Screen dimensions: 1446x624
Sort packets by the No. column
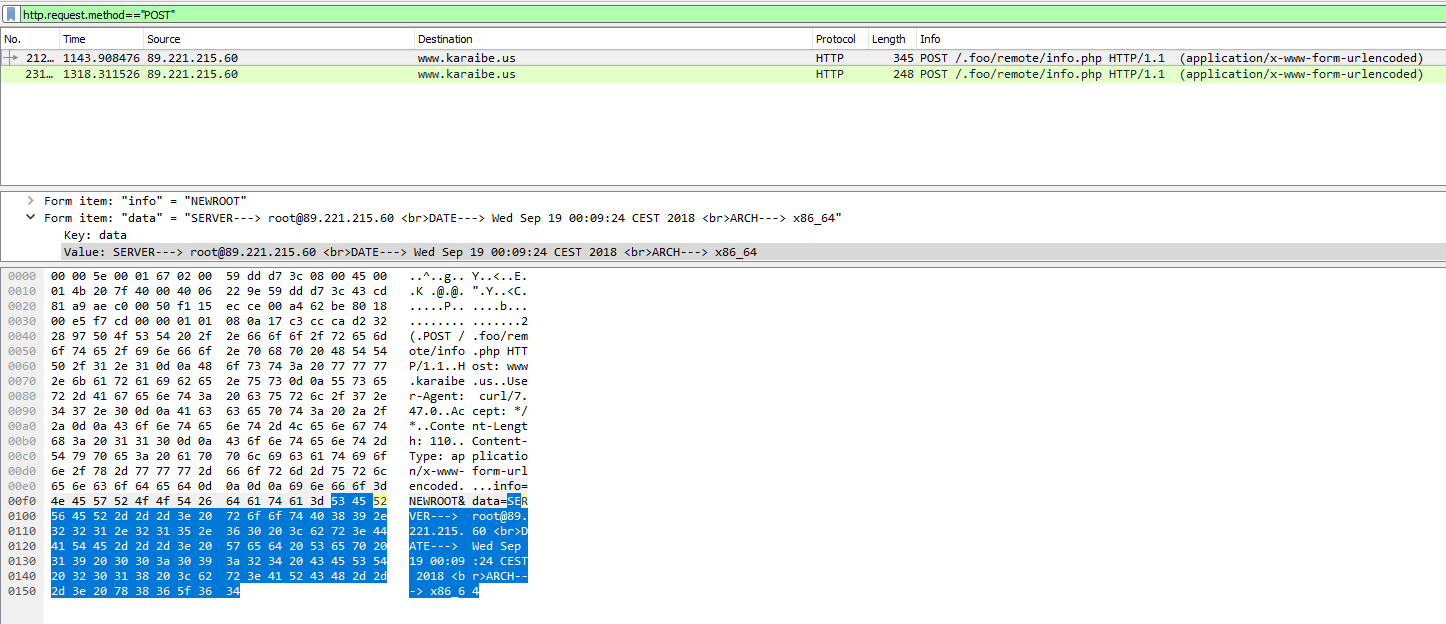point(30,39)
